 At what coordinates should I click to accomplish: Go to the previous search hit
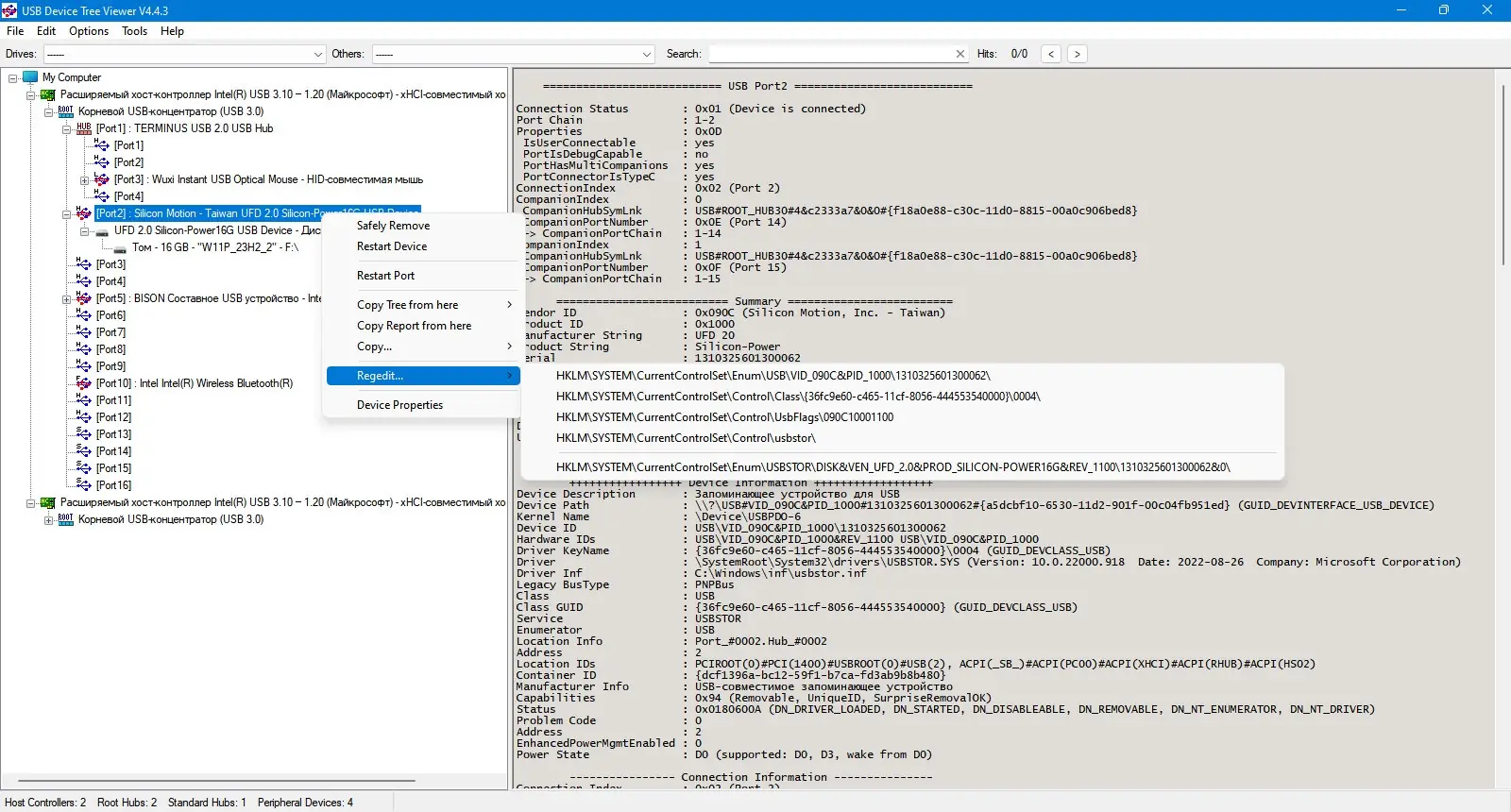click(x=1051, y=54)
